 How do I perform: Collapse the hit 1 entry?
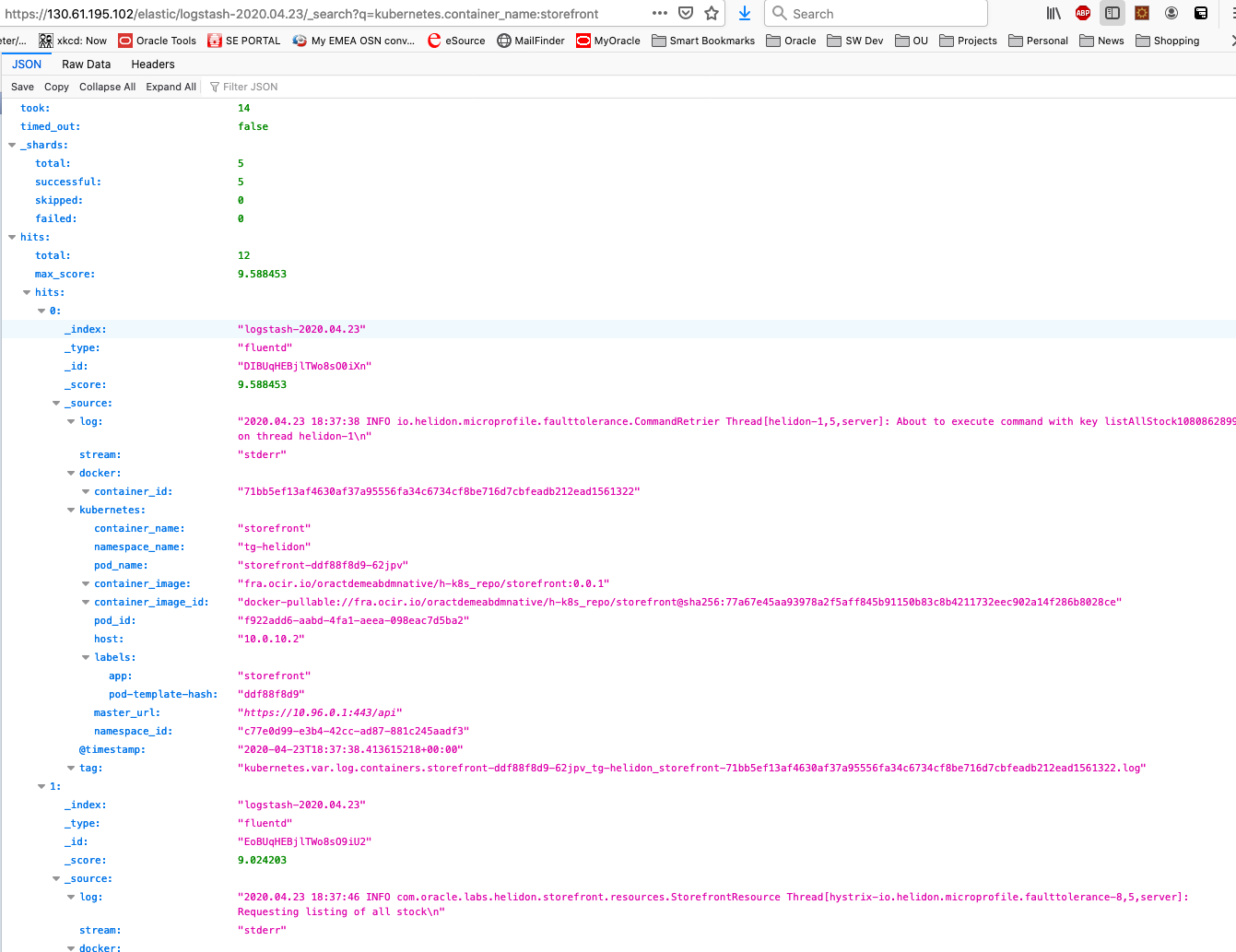[x=41, y=787]
